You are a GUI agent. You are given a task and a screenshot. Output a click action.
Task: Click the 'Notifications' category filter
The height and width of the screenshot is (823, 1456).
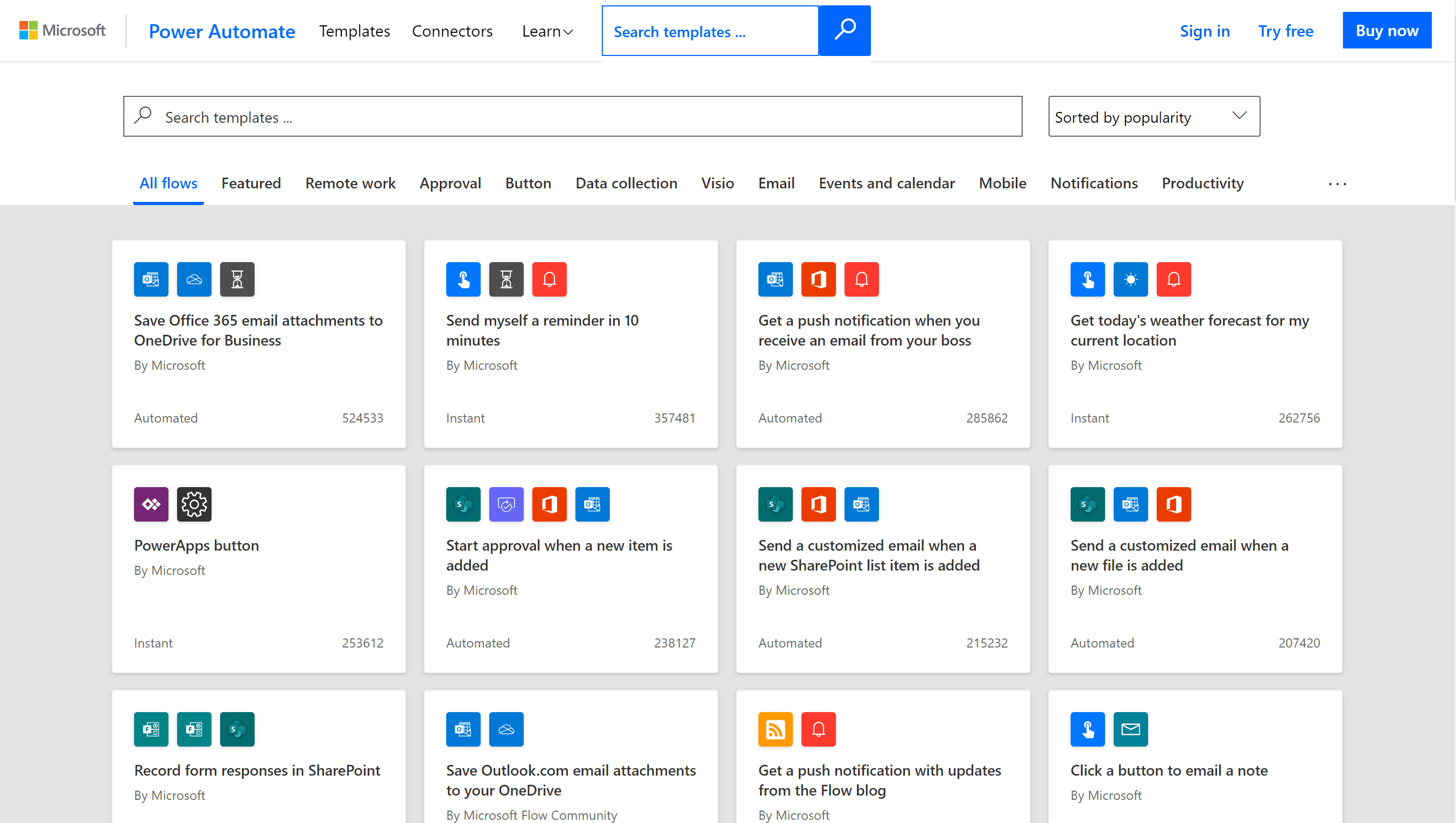click(x=1094, y=183)
